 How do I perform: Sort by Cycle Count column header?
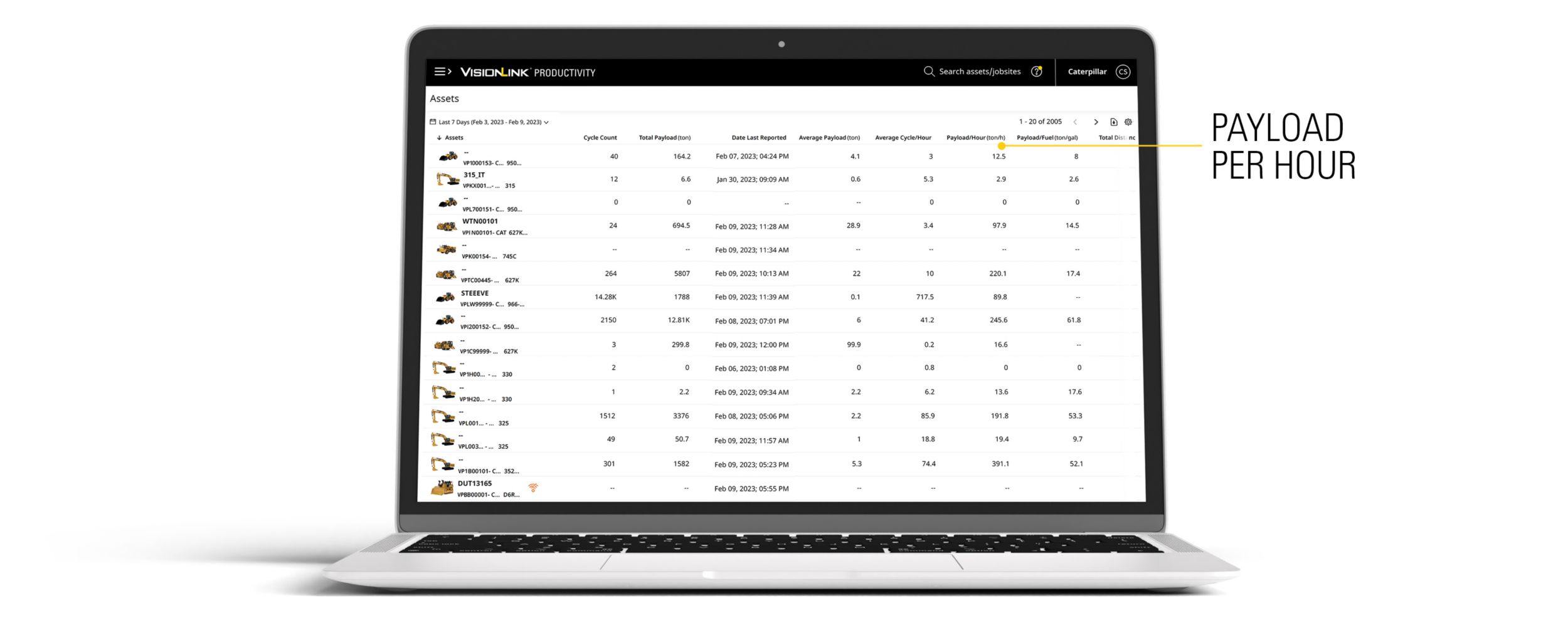(x=600, y=138)
